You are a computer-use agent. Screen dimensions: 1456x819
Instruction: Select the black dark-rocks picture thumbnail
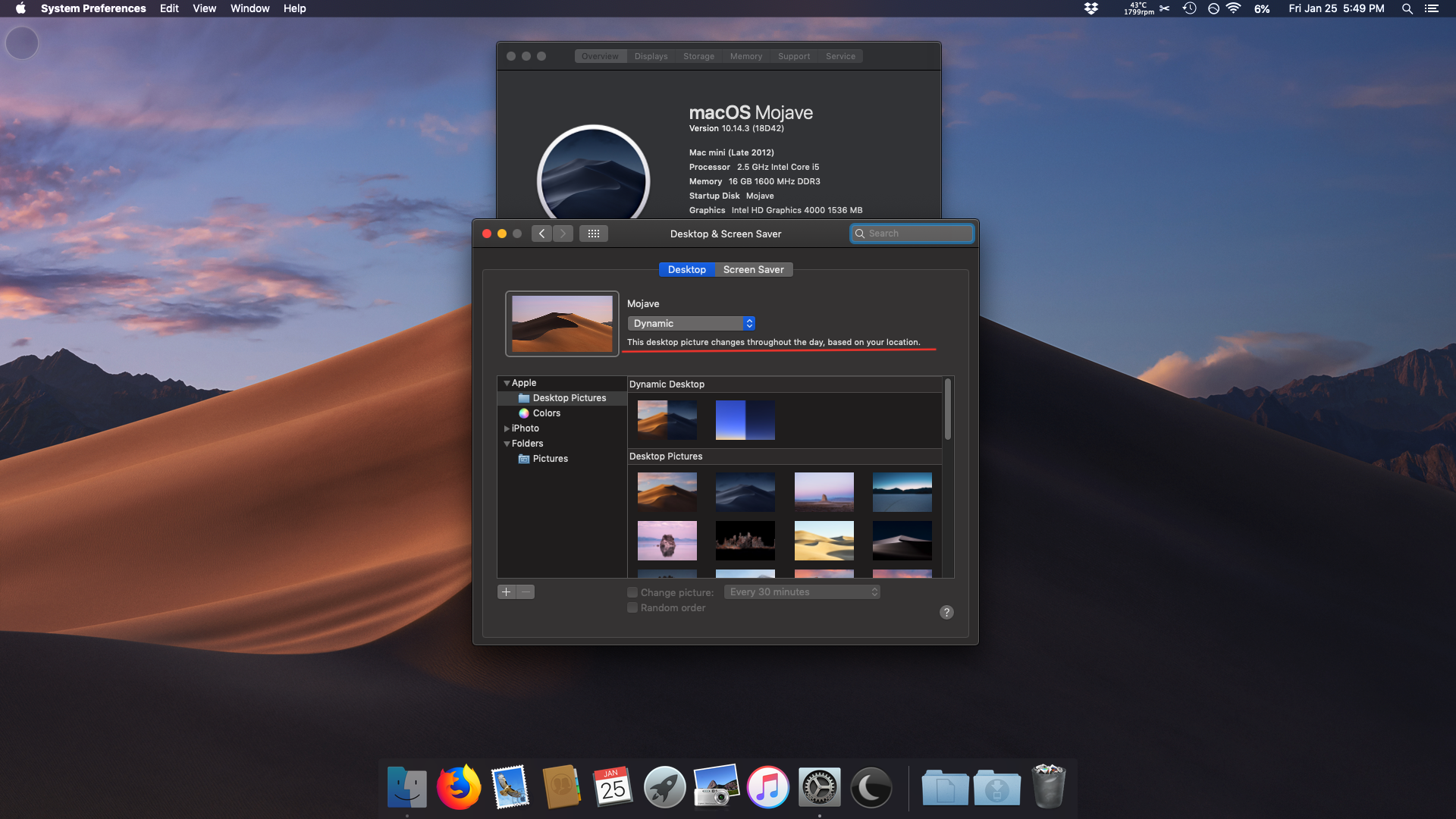pyautogui.click(x=745, y=541)
